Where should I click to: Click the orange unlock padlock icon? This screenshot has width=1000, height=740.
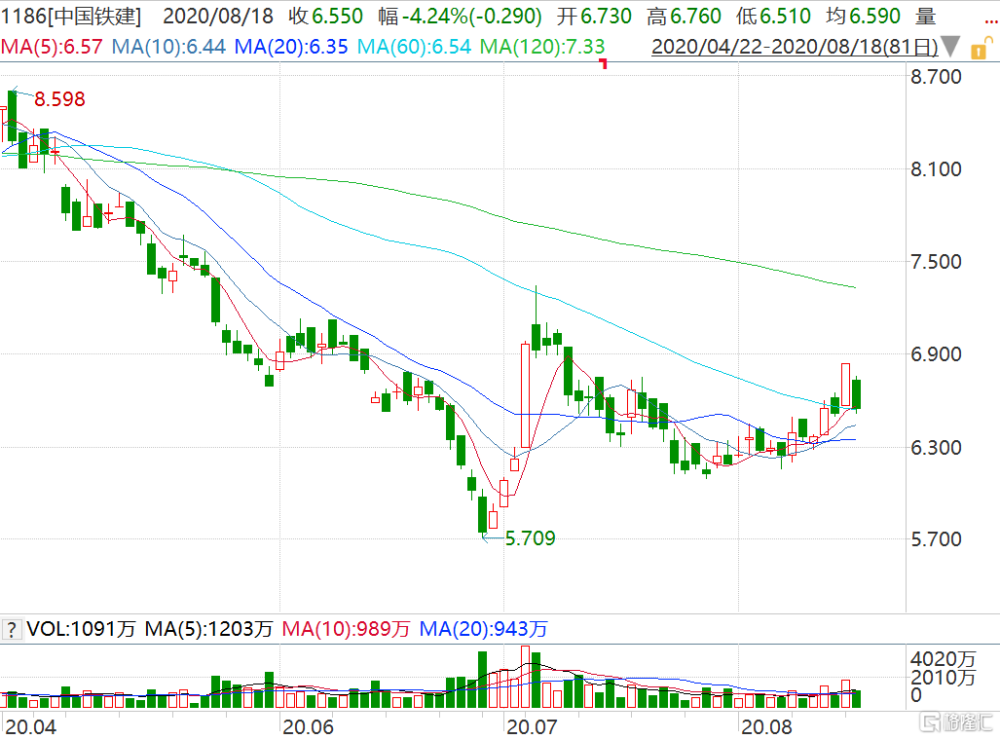click(980, 48)
